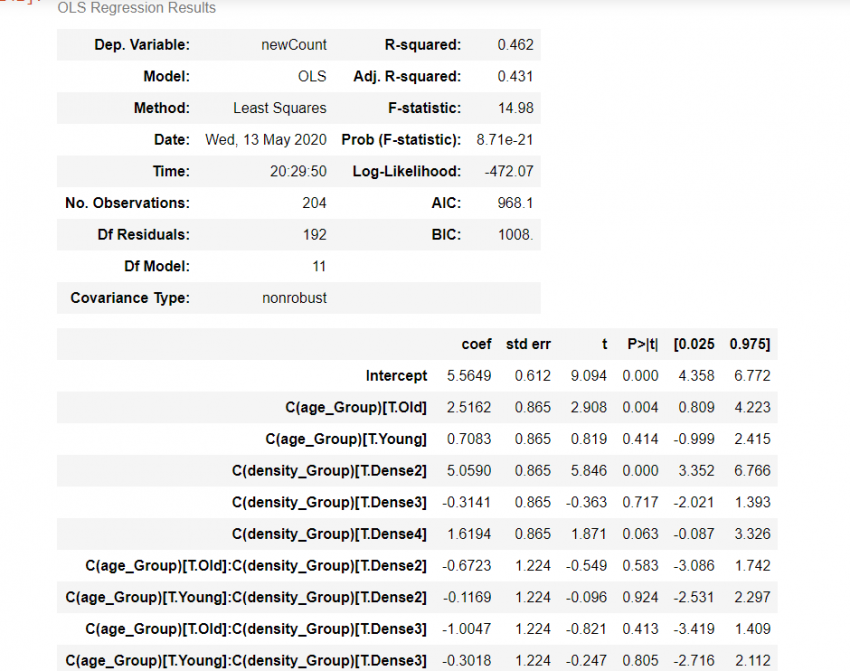Select the C(age_Group)[T.Young]:C(density_Group)[T.Dense3] interaction row label

coord(246,660)
